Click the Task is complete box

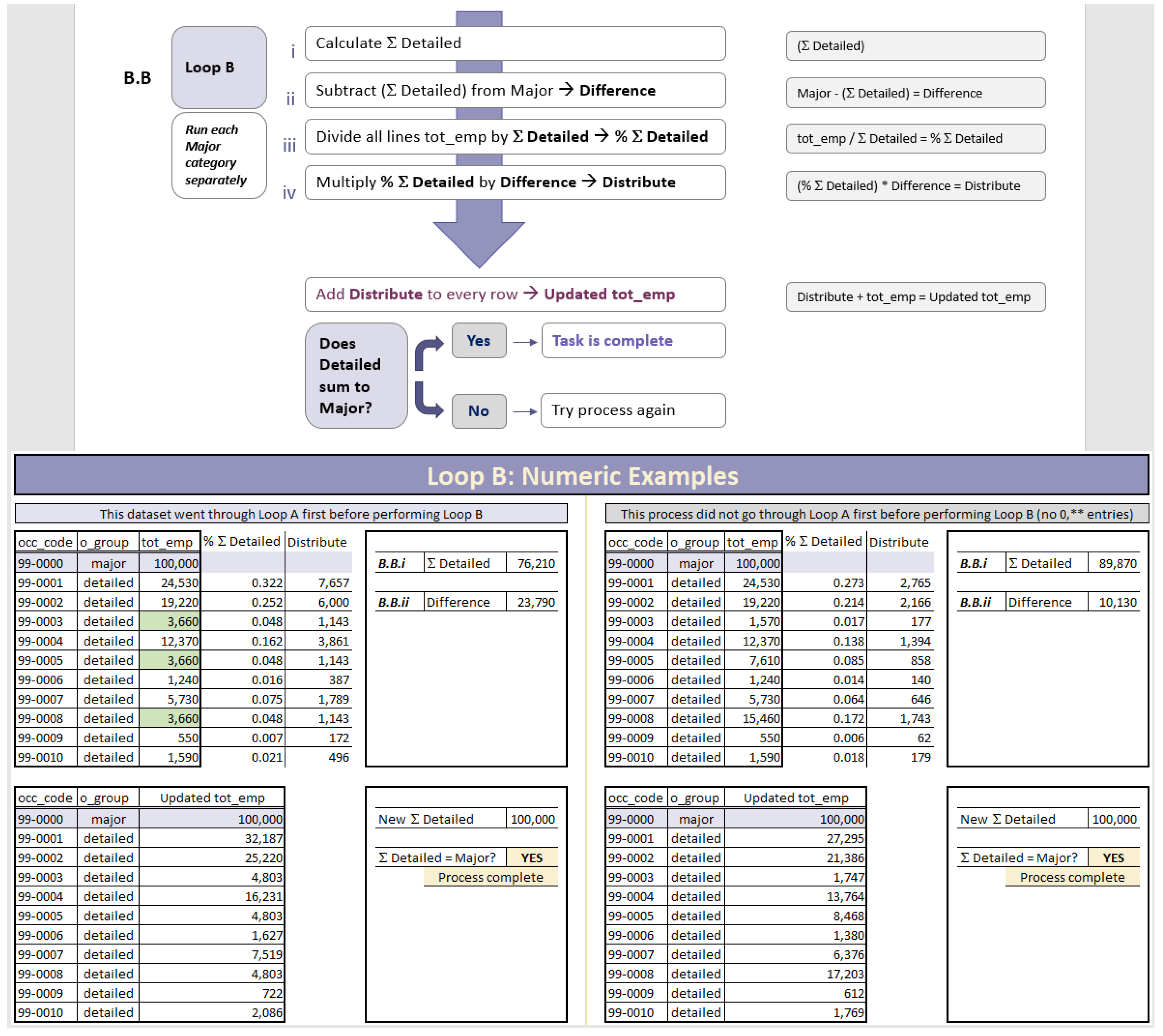(633, 340)
